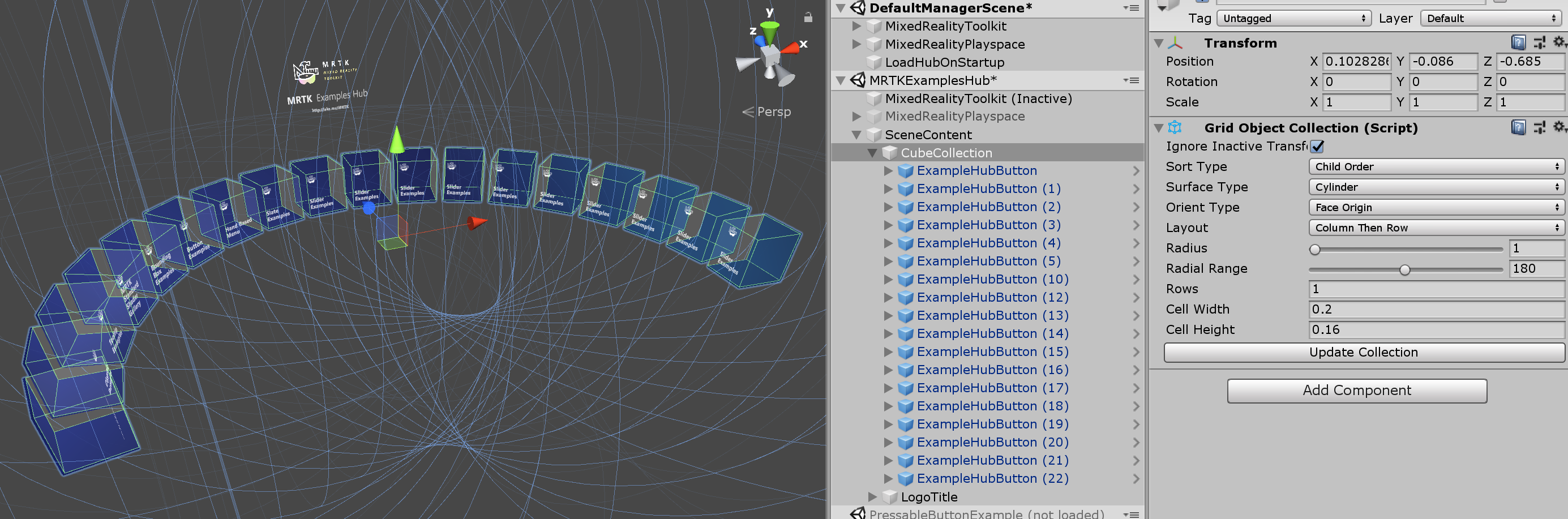Screen dimensions: 1568x519
Task: Click the Grid Object Collection script icon
Action: point(1174,128)
